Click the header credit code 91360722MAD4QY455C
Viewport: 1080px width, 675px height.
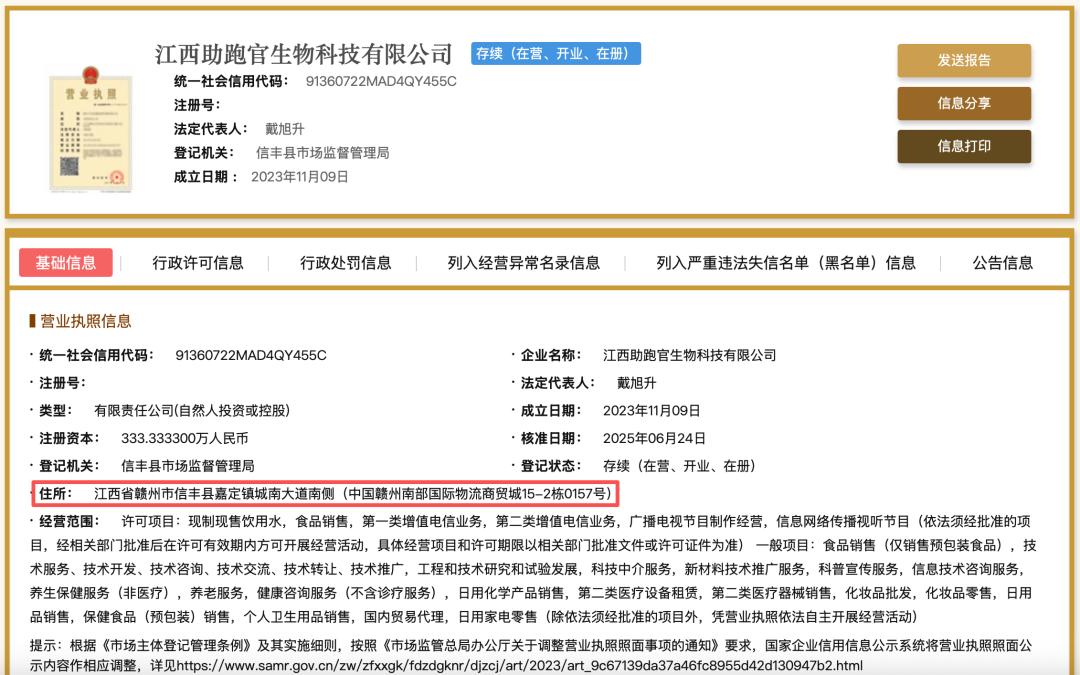pos(381,81)
